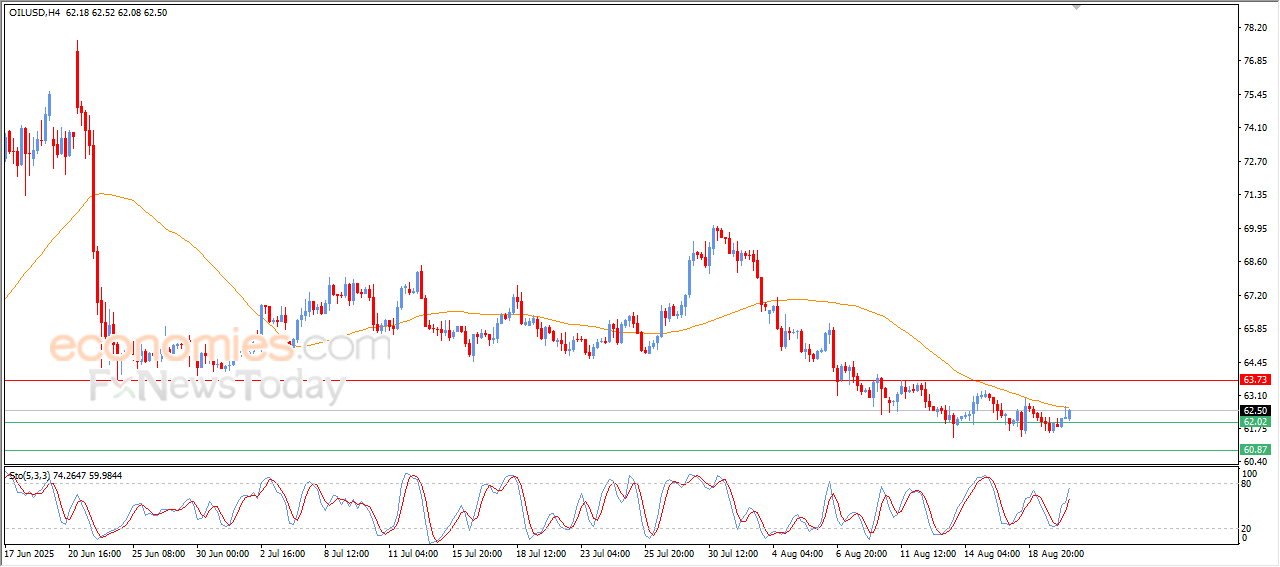This screenshot has width=1280, height=567.
Task: Click the 11 Jul 04:00 time label
Action: click(415, 553)
